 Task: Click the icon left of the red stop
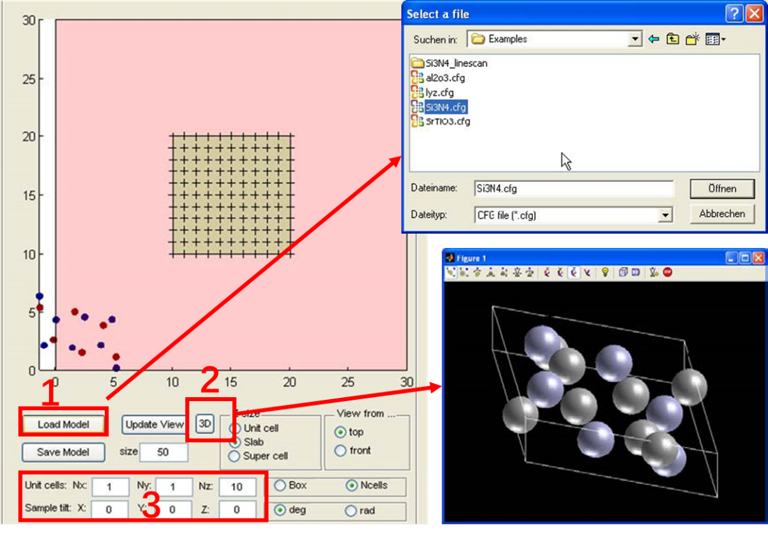[654, 272]
